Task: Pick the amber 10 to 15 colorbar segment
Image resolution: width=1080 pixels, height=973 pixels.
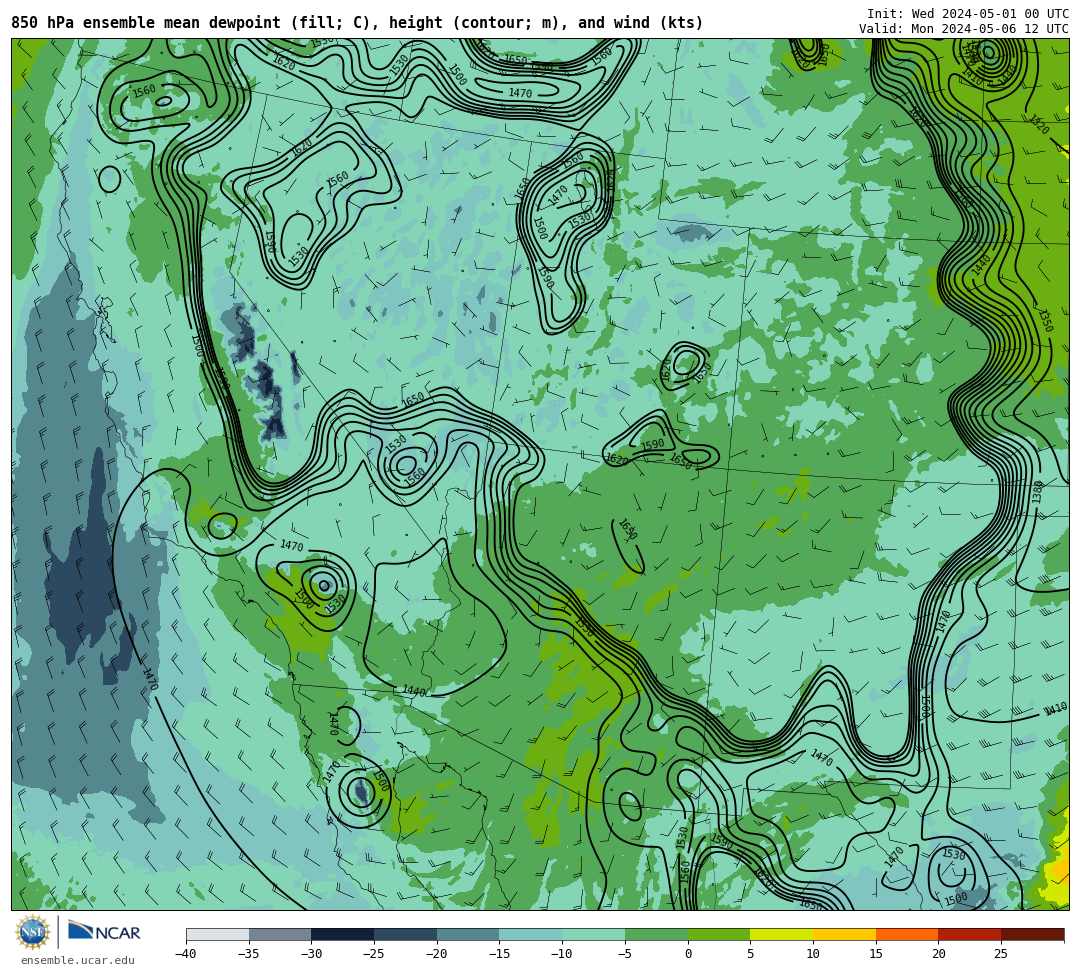Action: pyautogui.click(x=844, y=934)
